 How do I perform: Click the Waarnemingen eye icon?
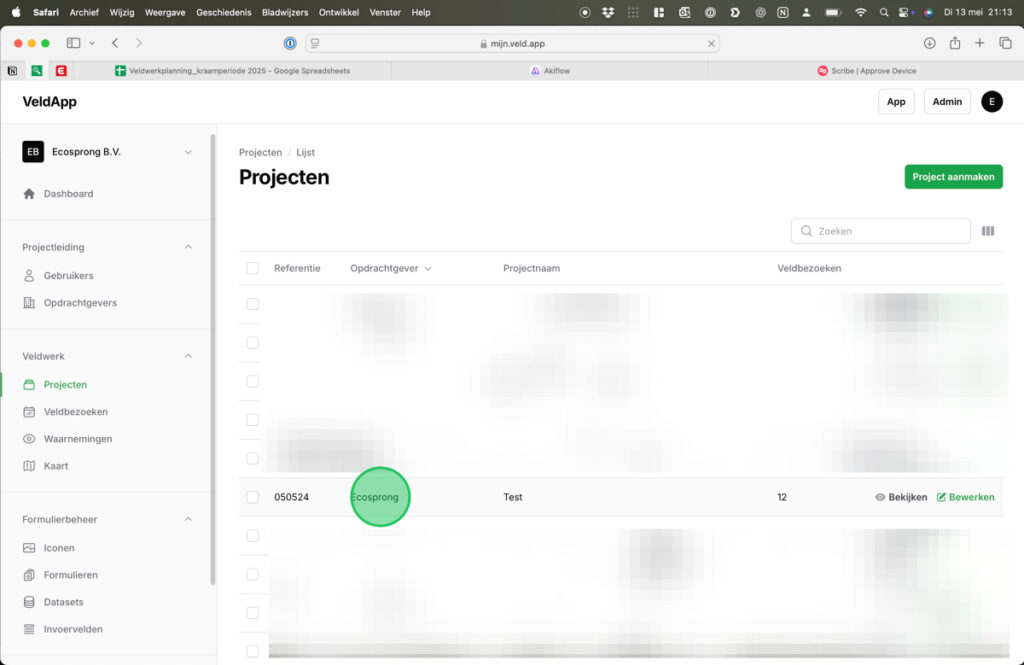(29, 439)
